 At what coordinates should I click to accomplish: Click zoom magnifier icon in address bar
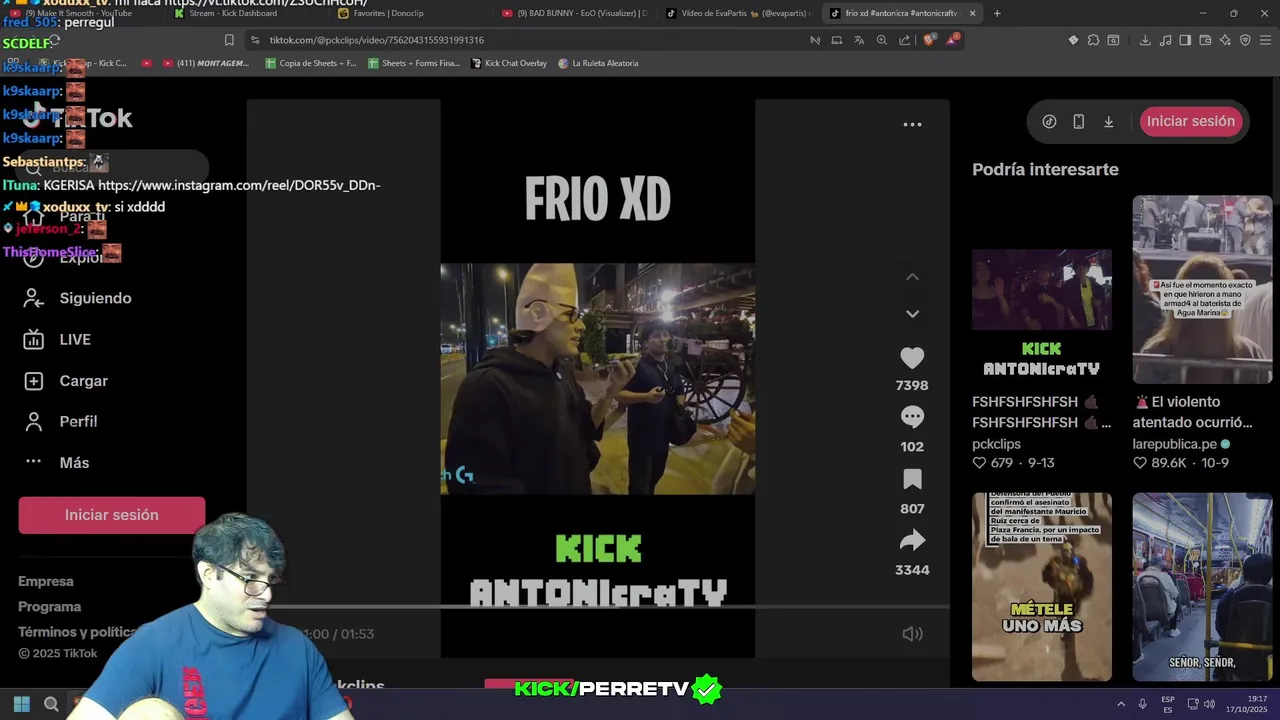coord(882,40)
